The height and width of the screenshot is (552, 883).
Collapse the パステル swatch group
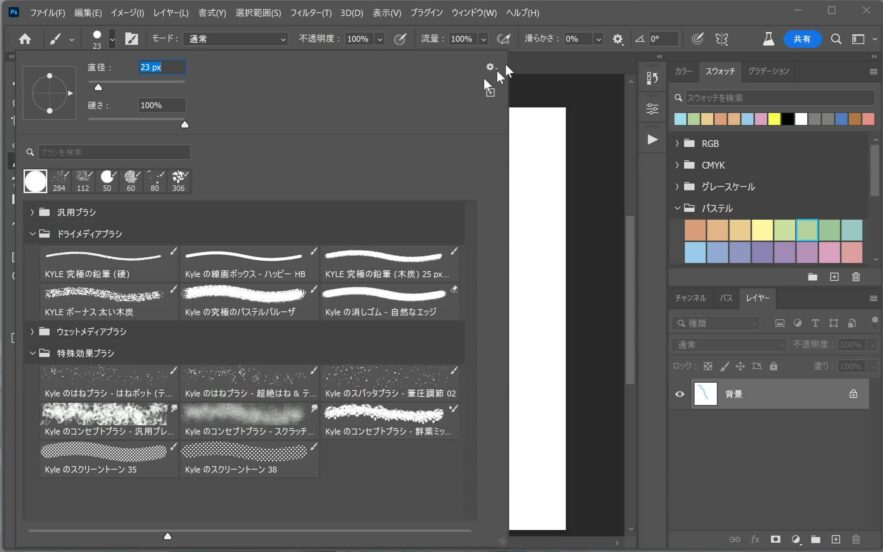point(677,208)
